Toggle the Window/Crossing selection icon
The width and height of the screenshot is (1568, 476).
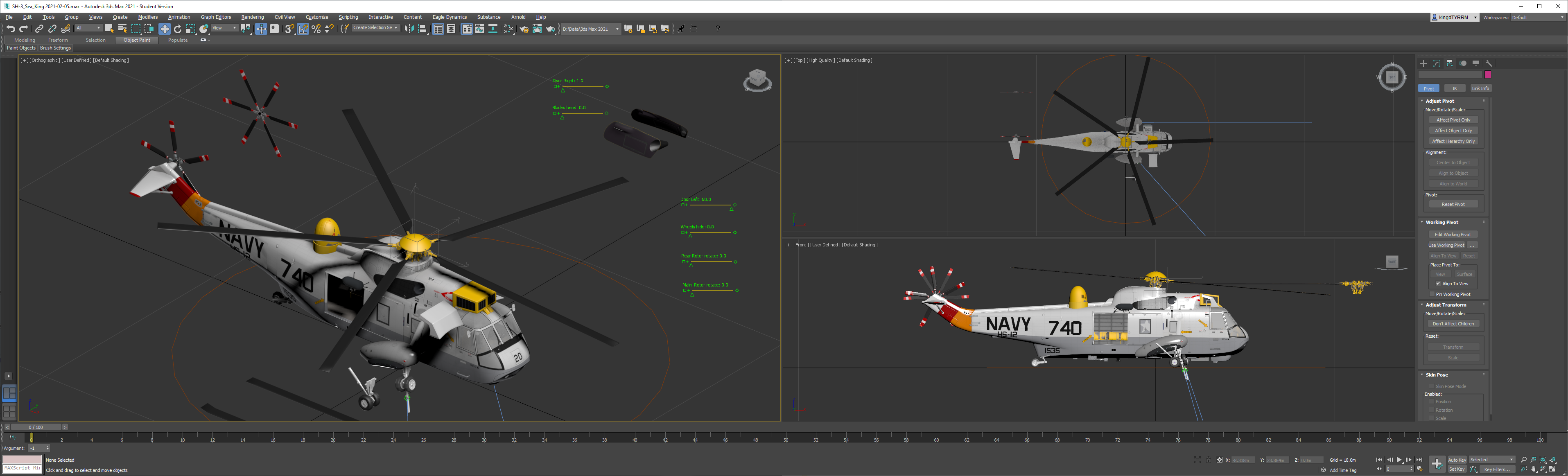tap(149, 29)
